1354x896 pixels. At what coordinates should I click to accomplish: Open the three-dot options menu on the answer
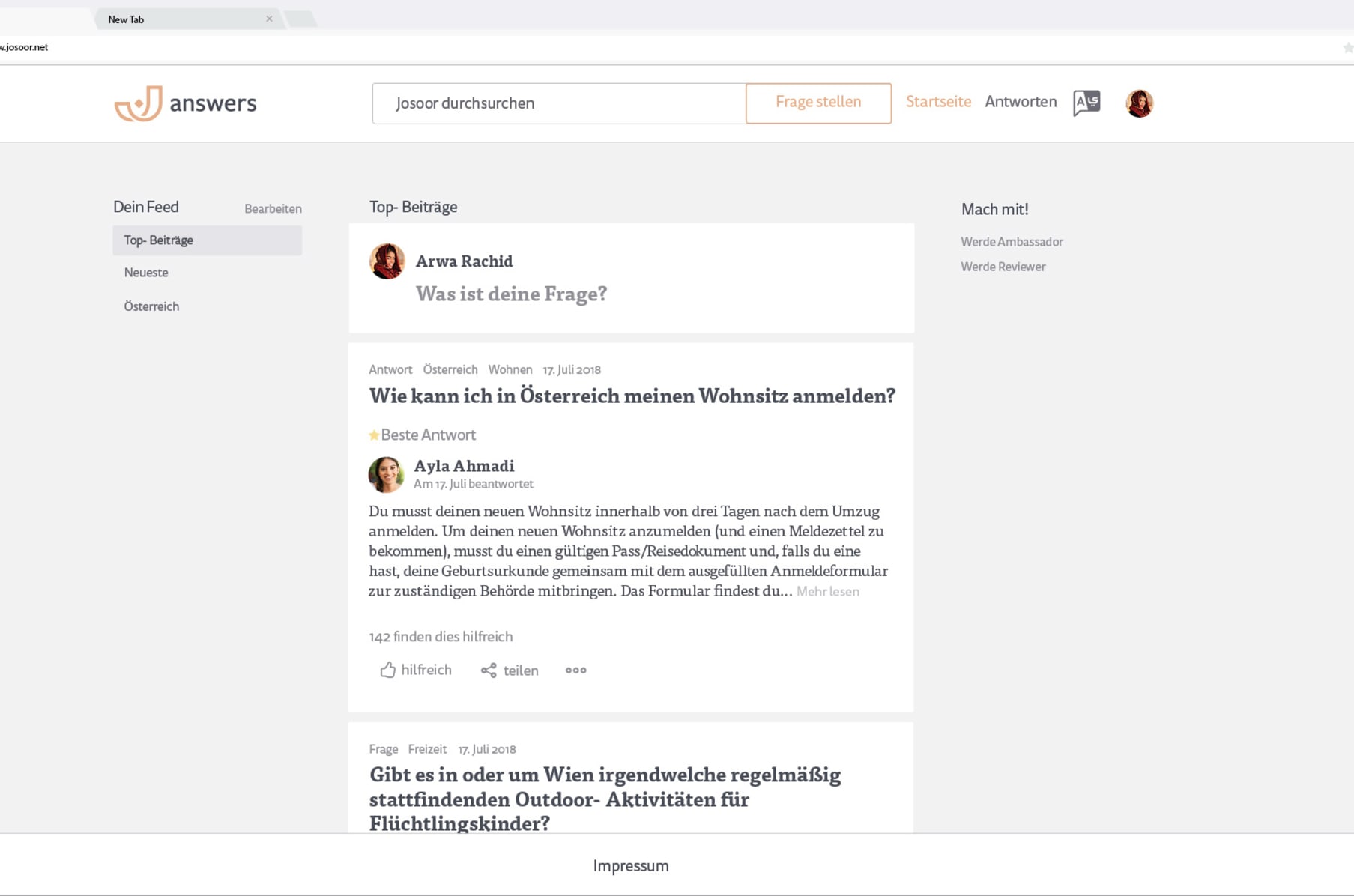(x=575, y=671)
